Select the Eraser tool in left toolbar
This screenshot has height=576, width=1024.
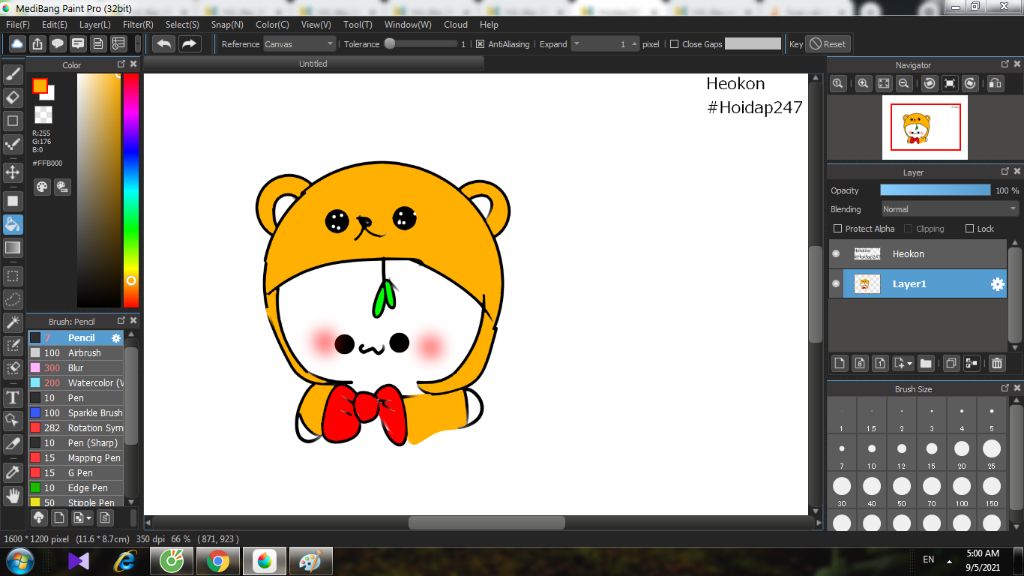point(13,97)
